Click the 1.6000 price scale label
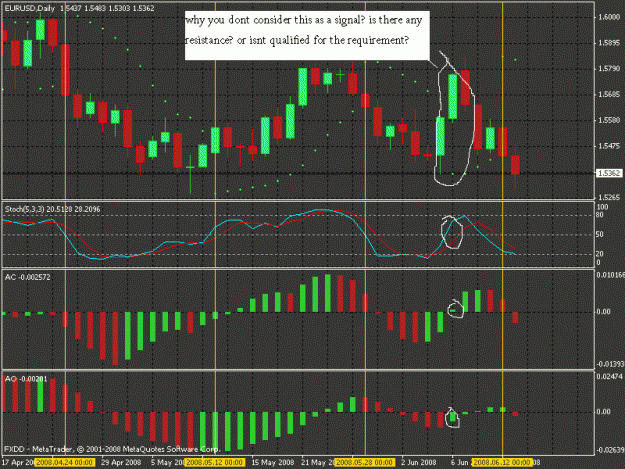Screen dimensions: 625x469 [609, 17]
